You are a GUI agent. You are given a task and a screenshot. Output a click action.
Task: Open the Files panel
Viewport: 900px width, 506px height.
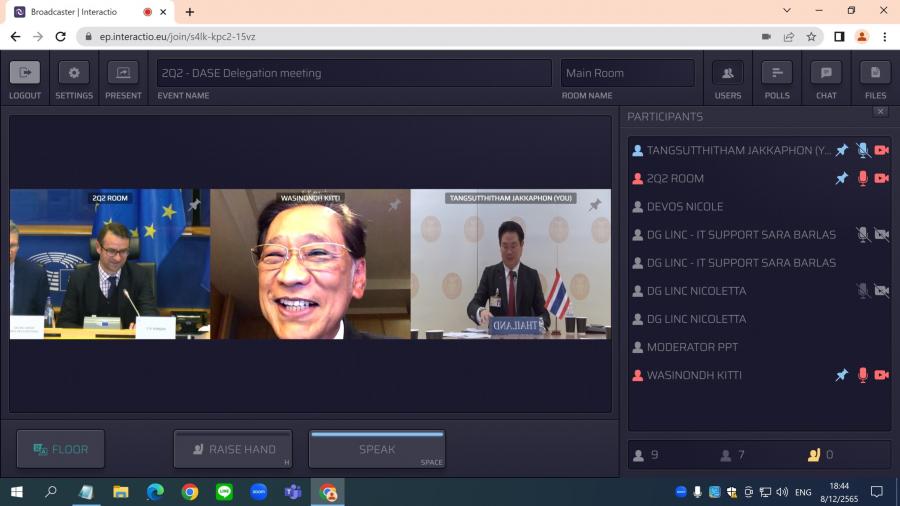875,73
